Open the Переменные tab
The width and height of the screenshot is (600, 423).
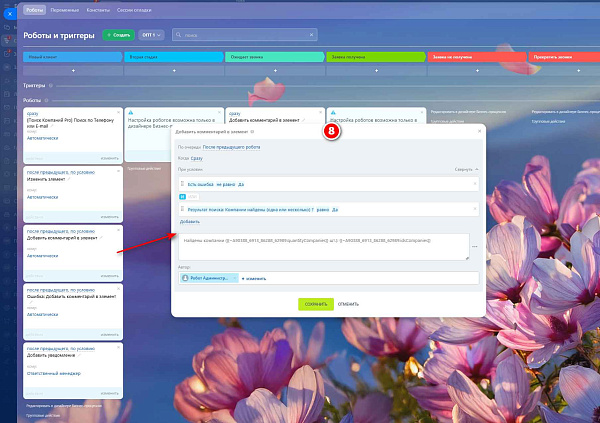coord(65,10)
